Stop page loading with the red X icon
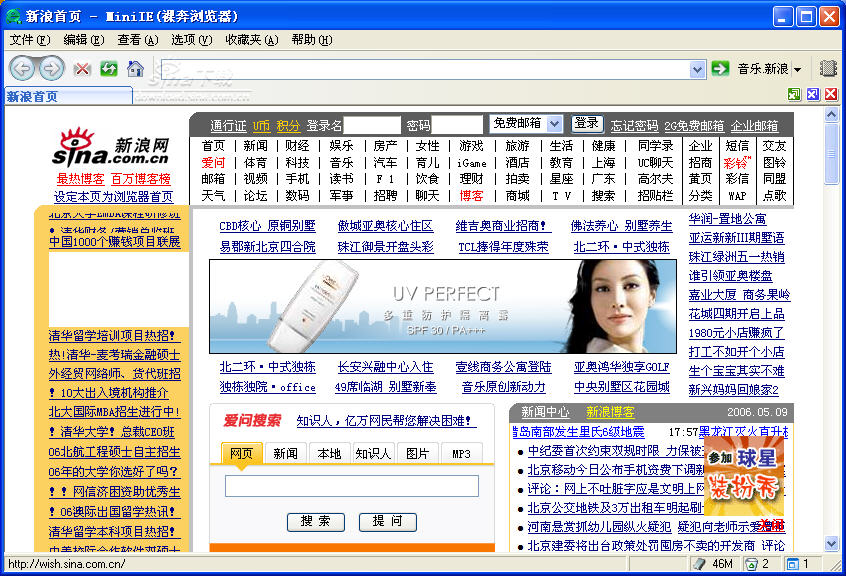 pos(82,69)
